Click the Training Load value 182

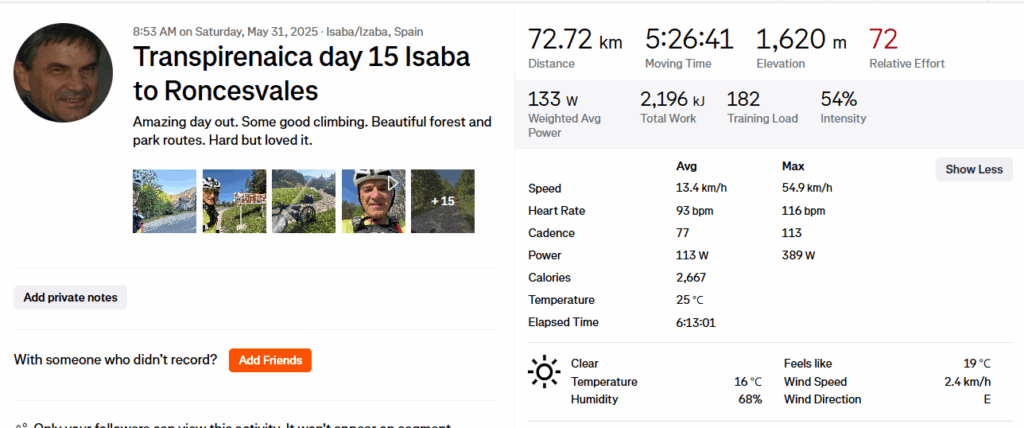click(743, 100)
